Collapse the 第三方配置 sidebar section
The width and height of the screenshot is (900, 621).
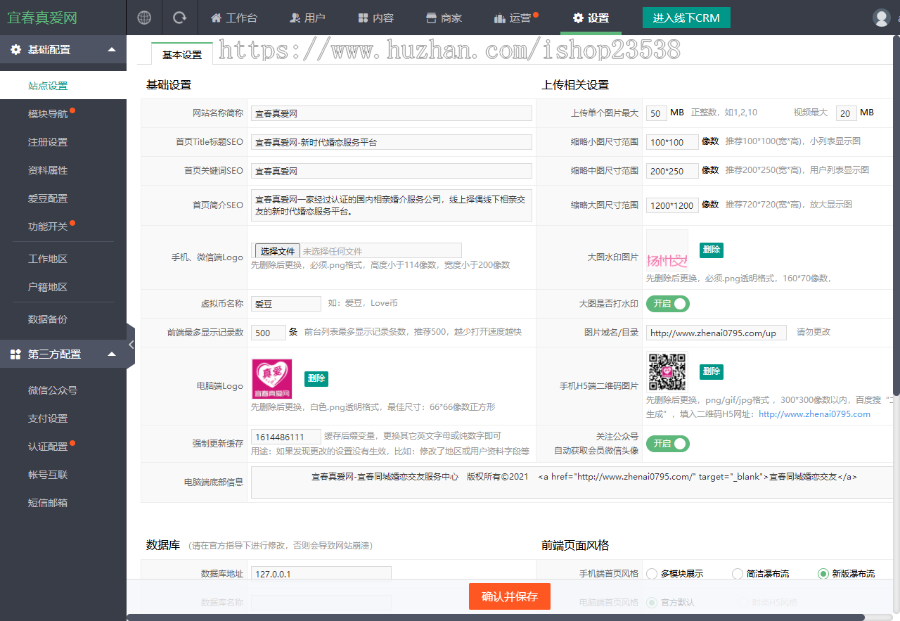[111, 354]
